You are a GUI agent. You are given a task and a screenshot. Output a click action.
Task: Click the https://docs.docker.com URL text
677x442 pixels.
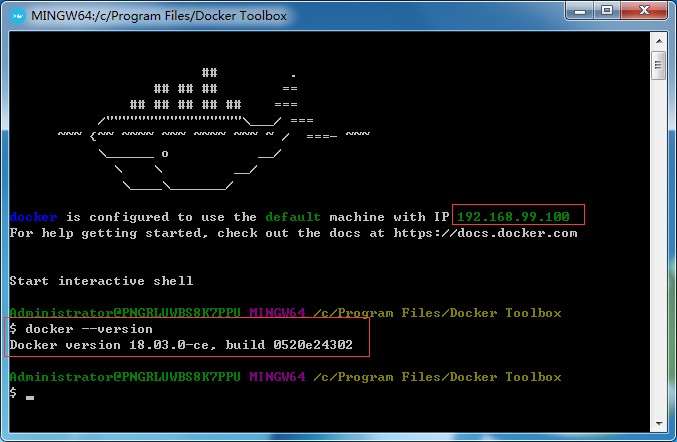pyautogui.click(x=485, y=233)
